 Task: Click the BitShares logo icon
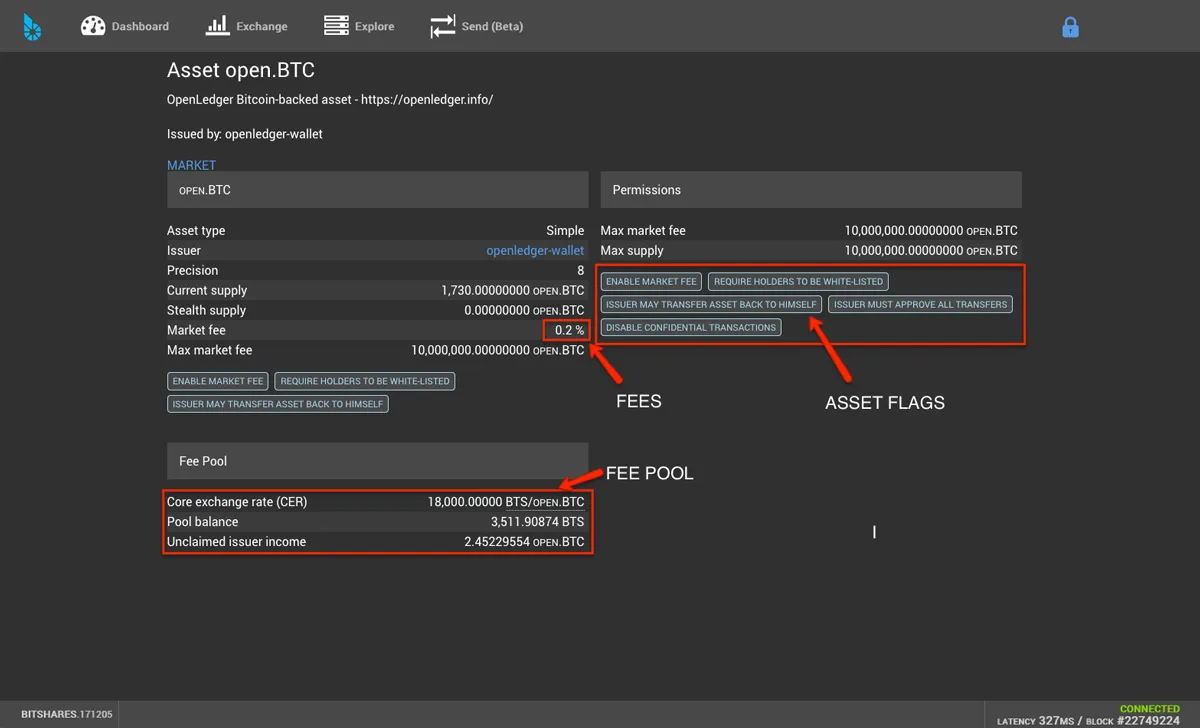tap(32, 26)
